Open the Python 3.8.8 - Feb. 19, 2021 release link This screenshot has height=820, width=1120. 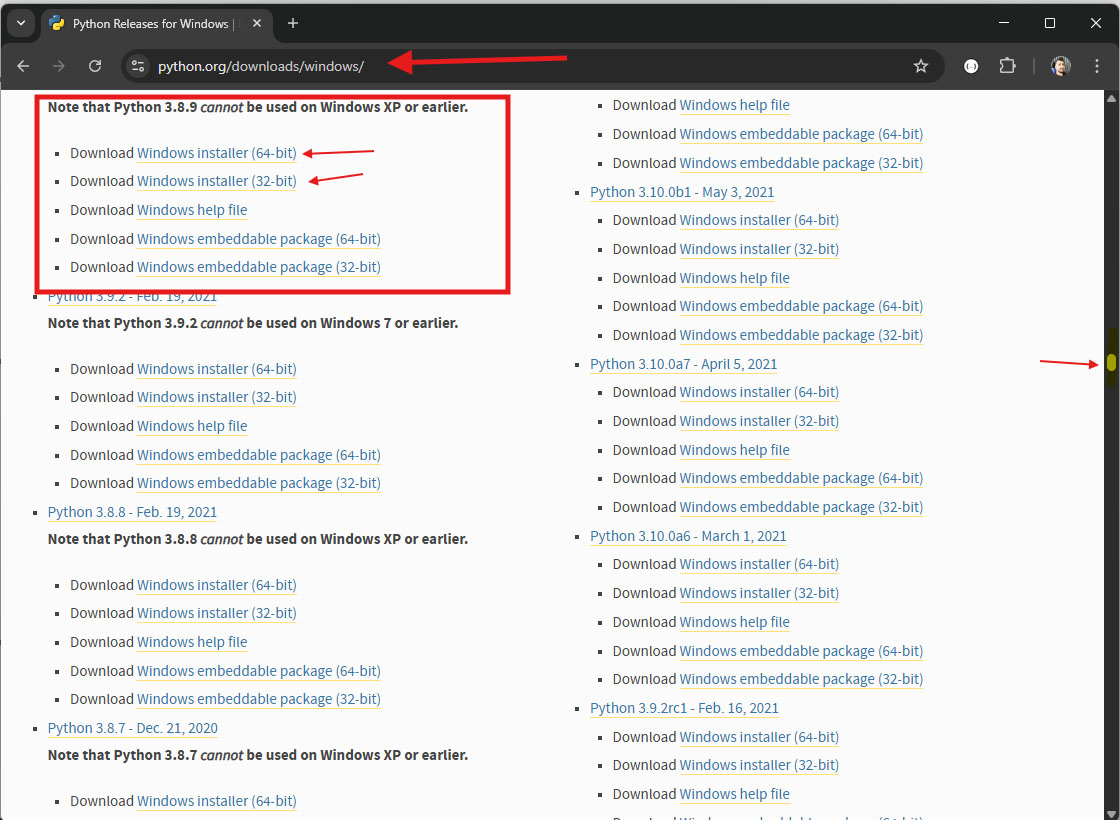[132, 512]
